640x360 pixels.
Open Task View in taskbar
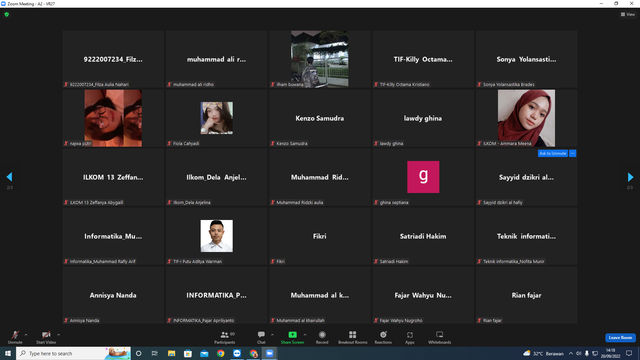pyautogui.click(x=155, y=353)
